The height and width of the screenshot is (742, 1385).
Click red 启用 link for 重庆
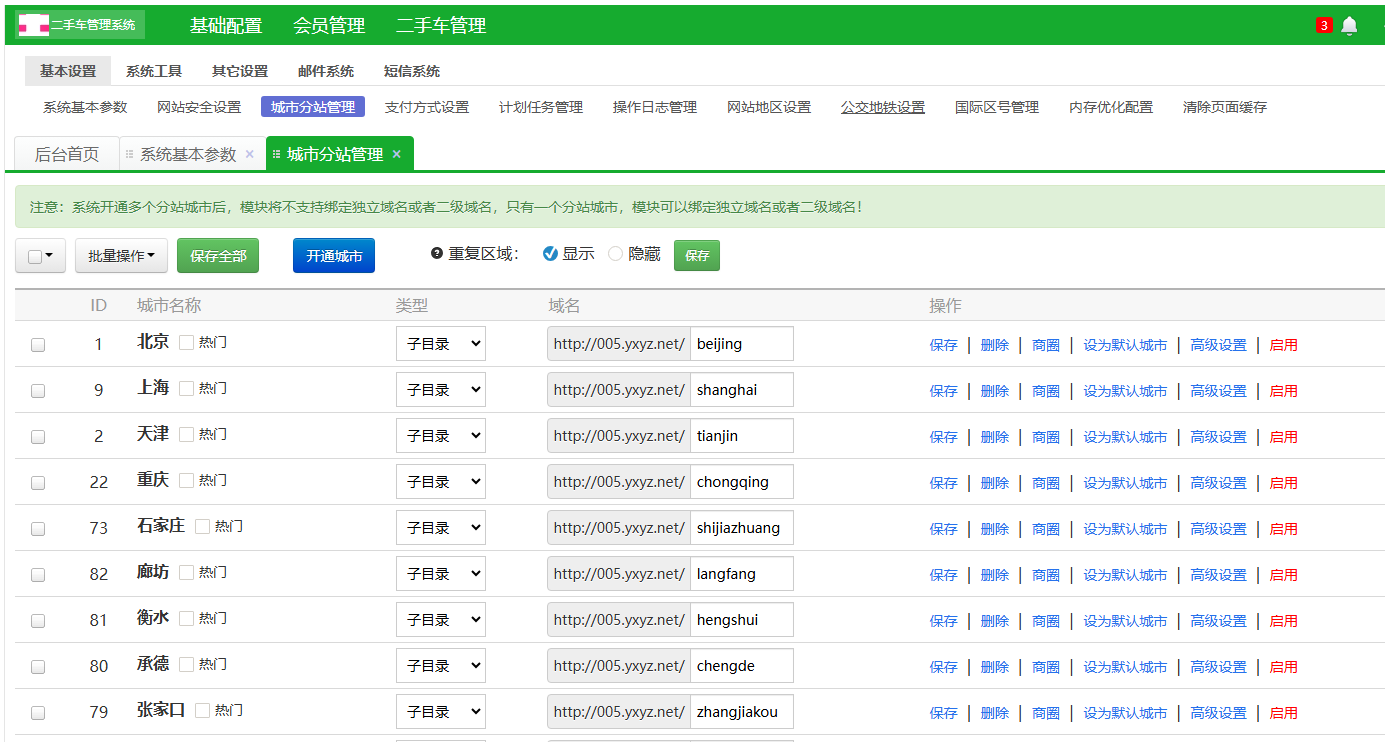point(1284,483)
